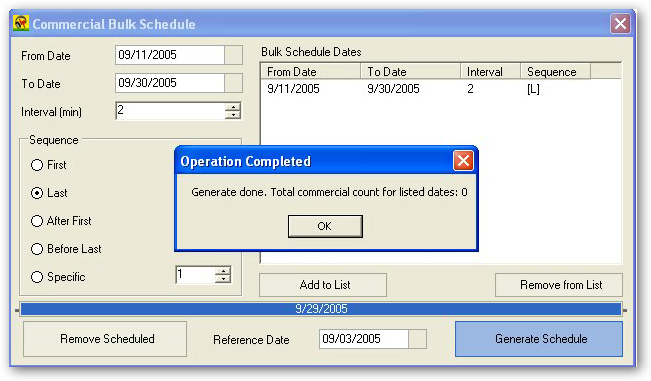Sort by the To Date column header
The image size is (651, 381).
[x=411, y=71]
